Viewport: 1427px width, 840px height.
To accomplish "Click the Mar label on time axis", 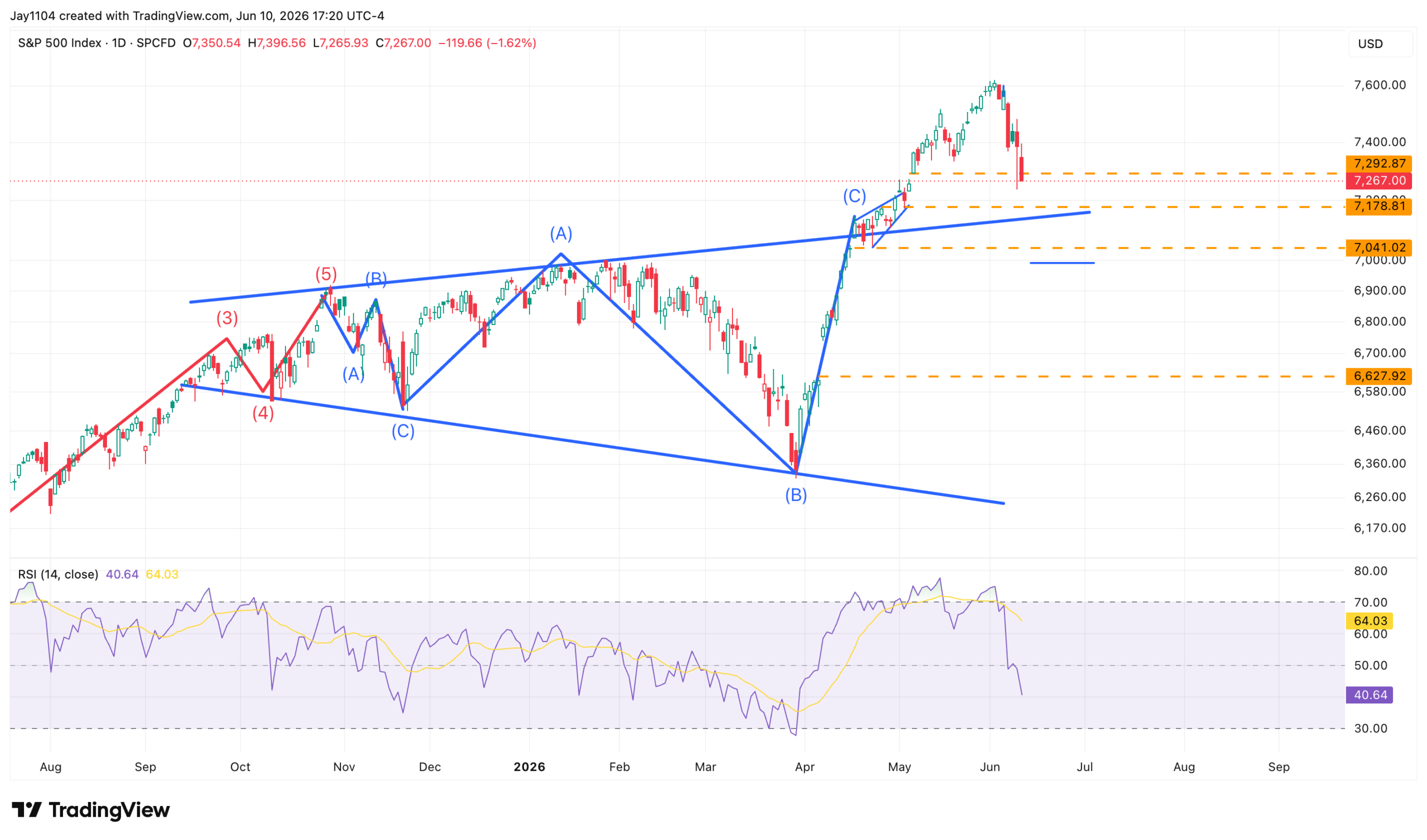I will [x=706, y=767].
